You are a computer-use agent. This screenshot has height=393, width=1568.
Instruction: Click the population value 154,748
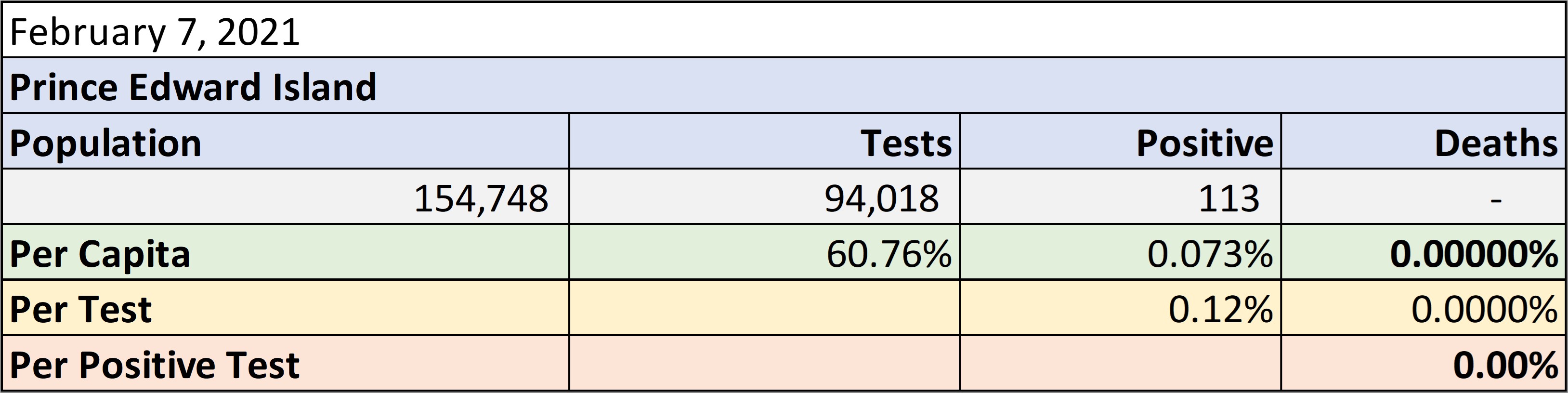[x=286, y=196]
